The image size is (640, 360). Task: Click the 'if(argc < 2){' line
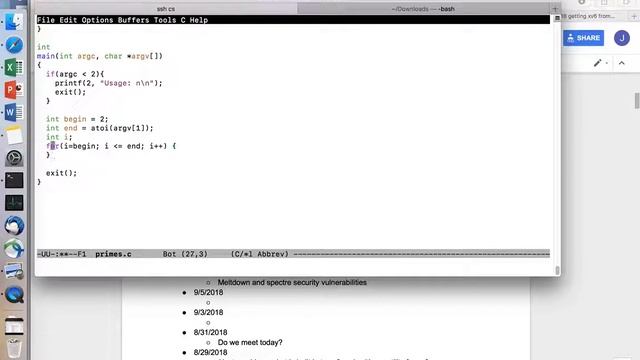pyautogui.click(x=75, y=74)
